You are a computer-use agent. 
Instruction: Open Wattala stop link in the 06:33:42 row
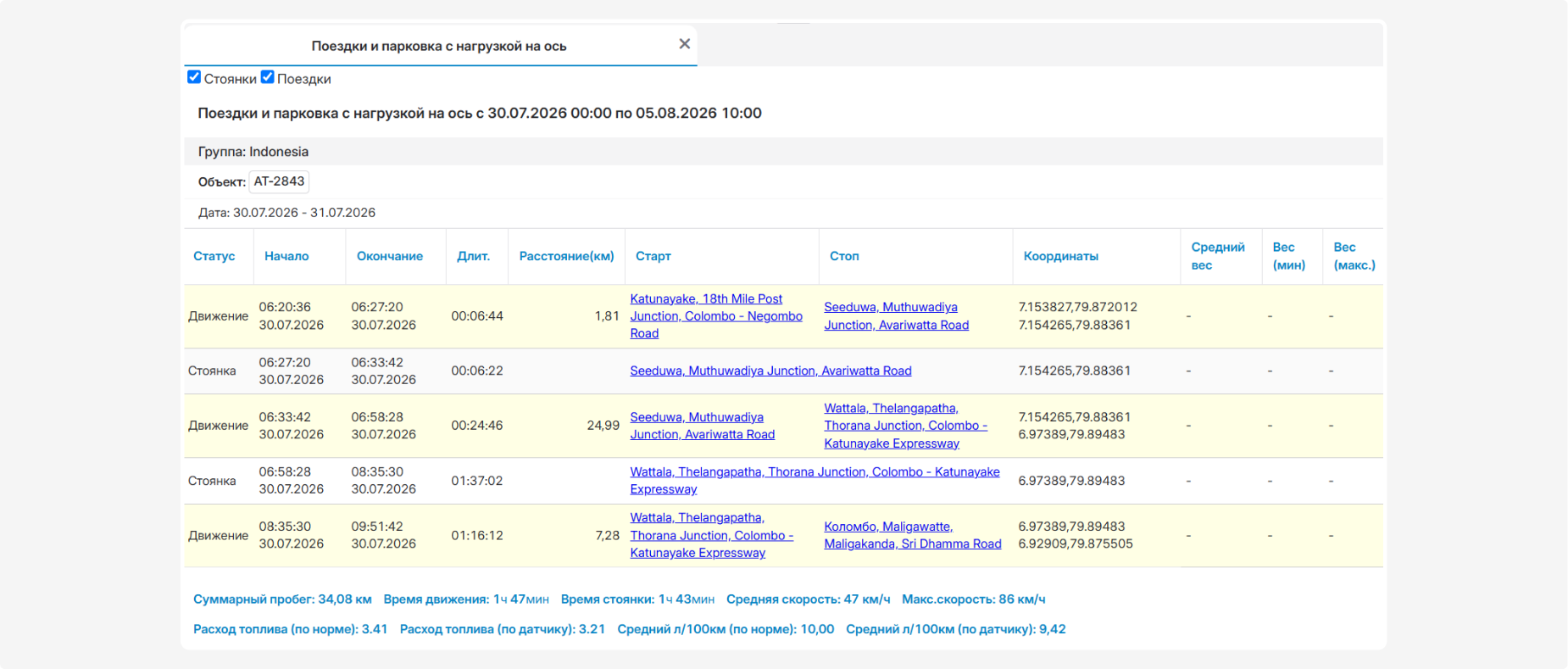[906, 426]
